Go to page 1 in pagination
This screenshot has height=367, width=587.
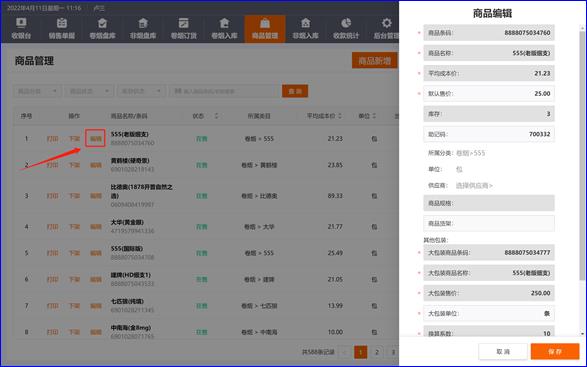[361, 352]
